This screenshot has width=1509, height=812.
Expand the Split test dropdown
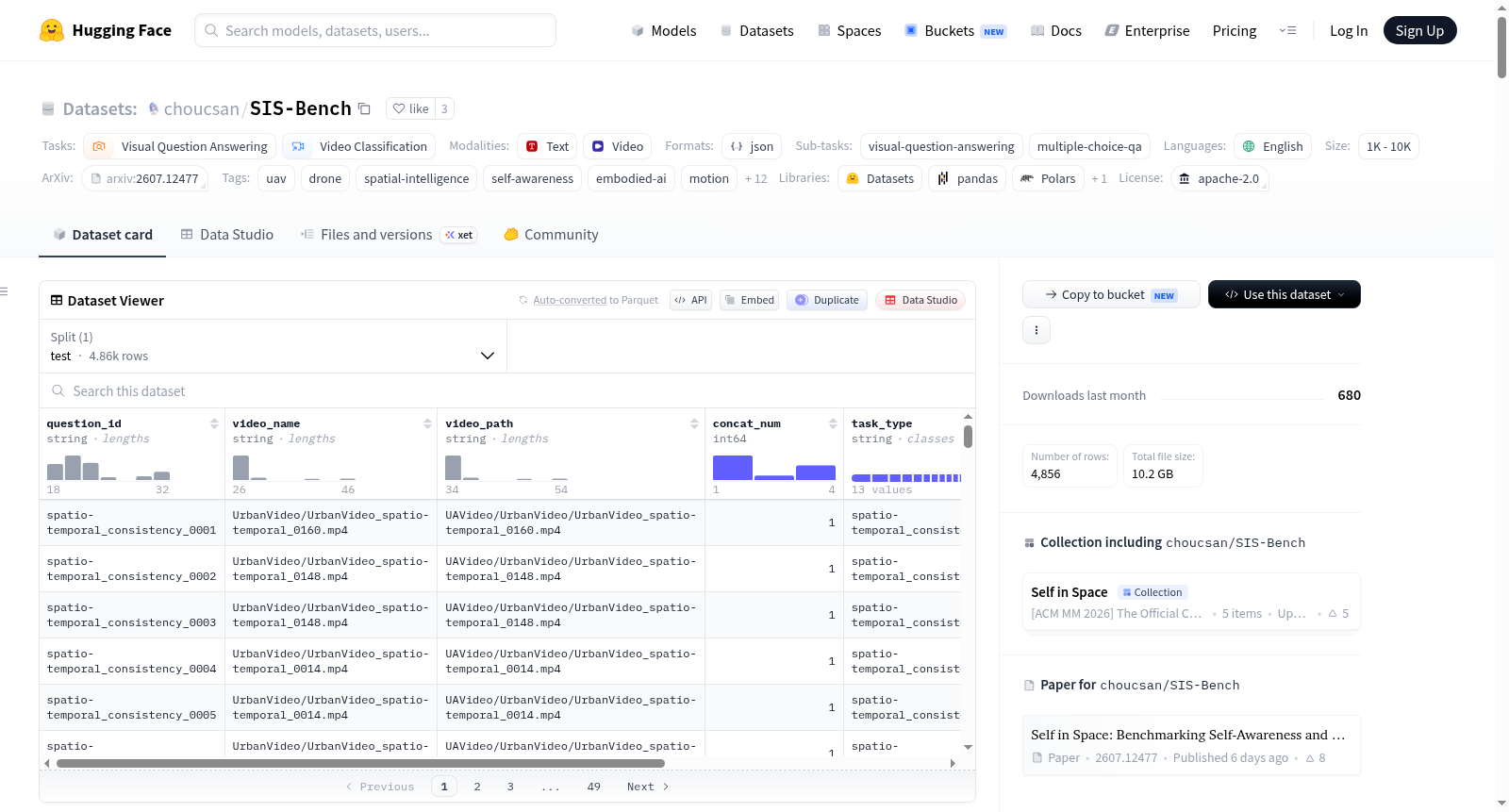pos(273,346)
